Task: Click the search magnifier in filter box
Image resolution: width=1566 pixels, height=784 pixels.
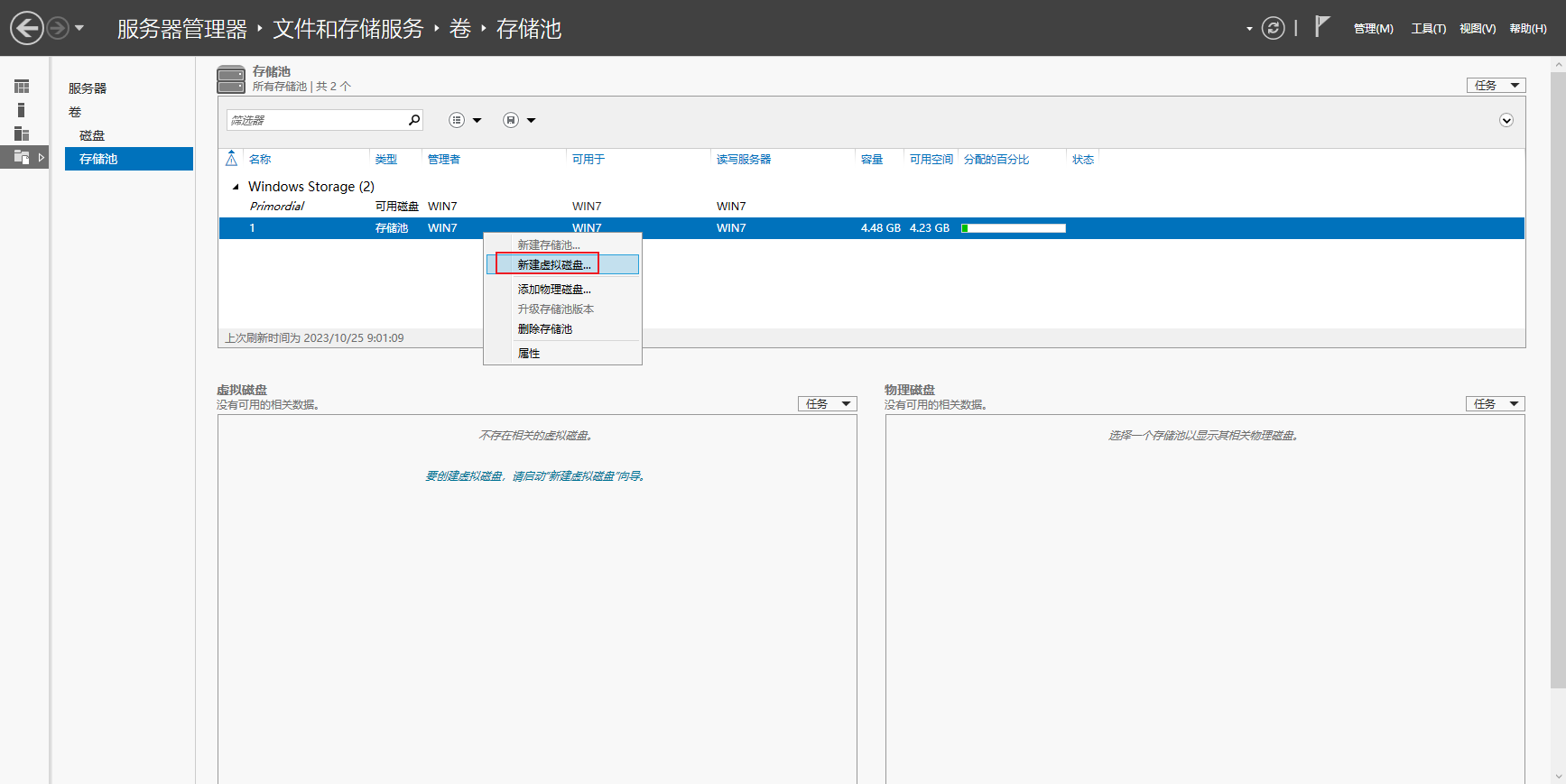Action: [414, 120]
